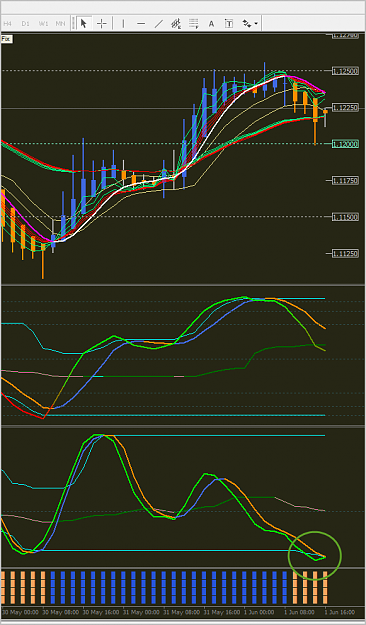Select the Fibonacci Retracement tool
The image size is (366, 625).
click(194, 24)
